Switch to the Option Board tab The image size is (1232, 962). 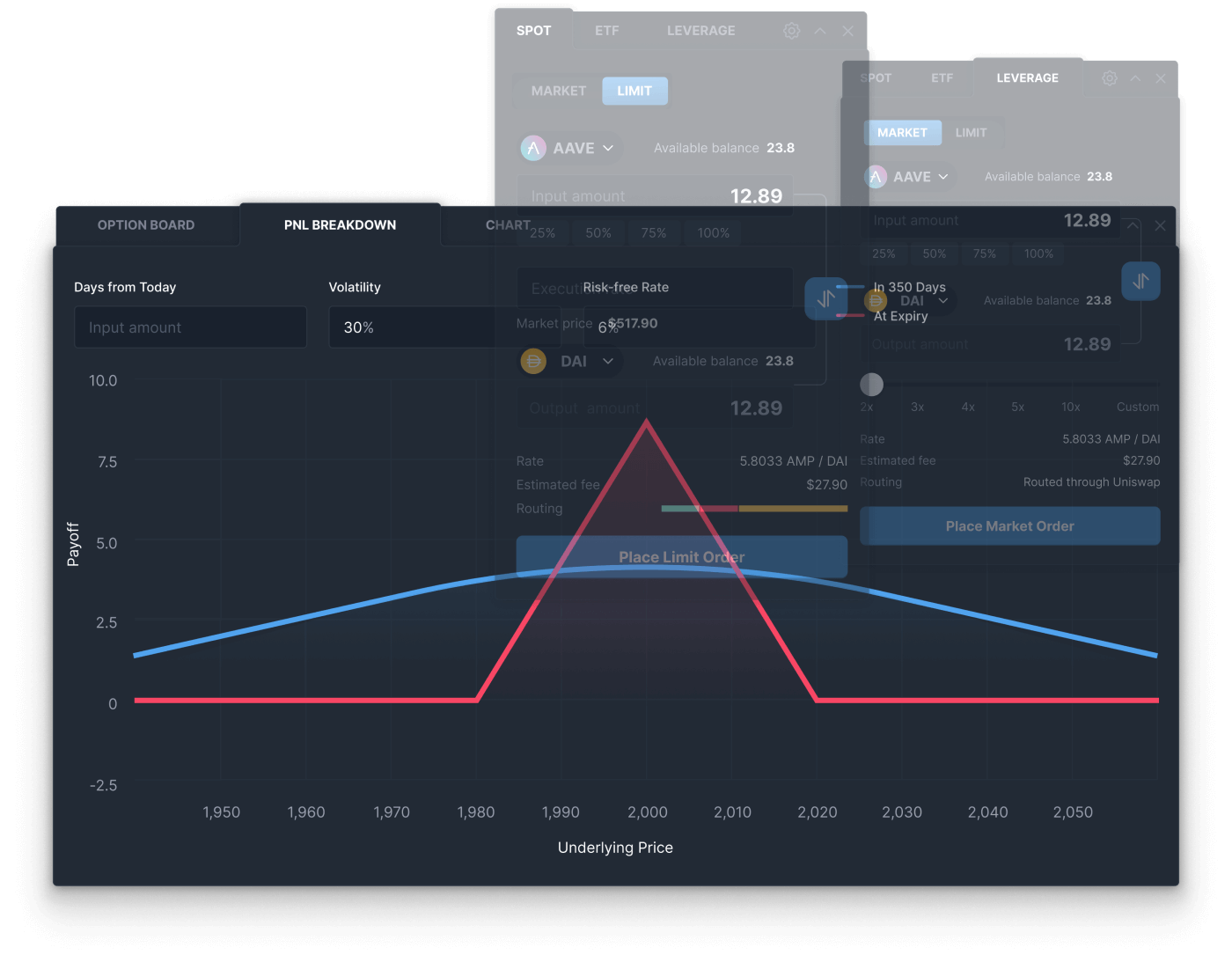(x=146, y=225)
